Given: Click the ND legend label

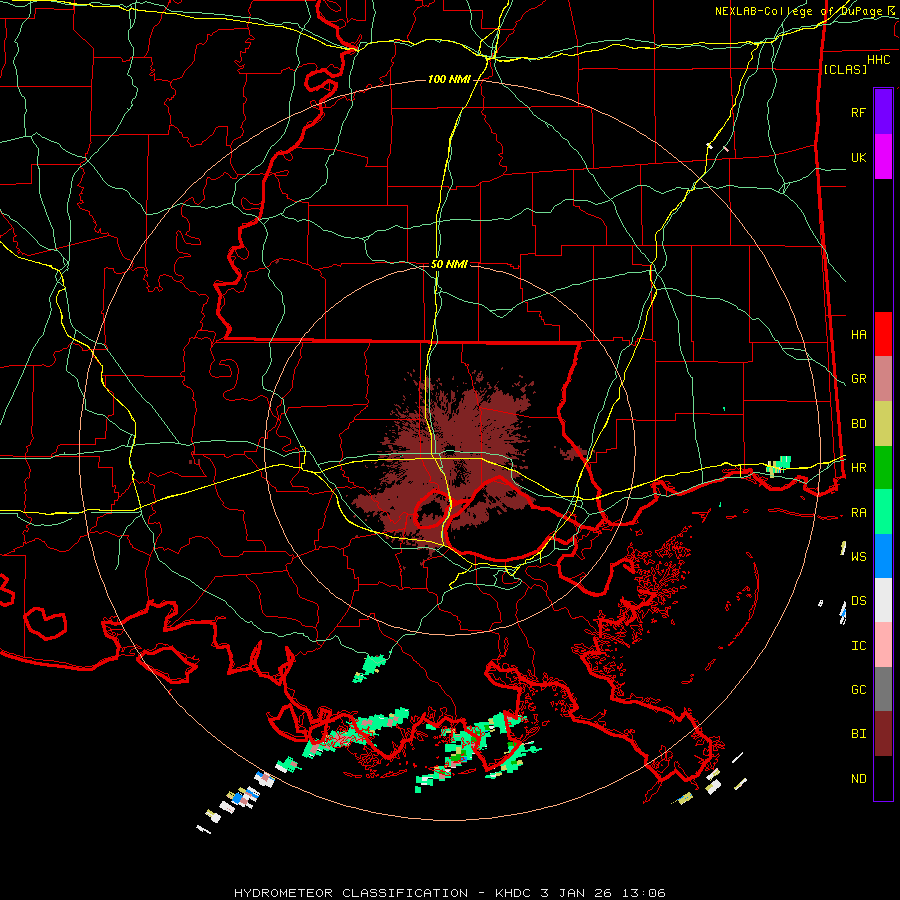Looking at the screenshot, I should point(858,779).
